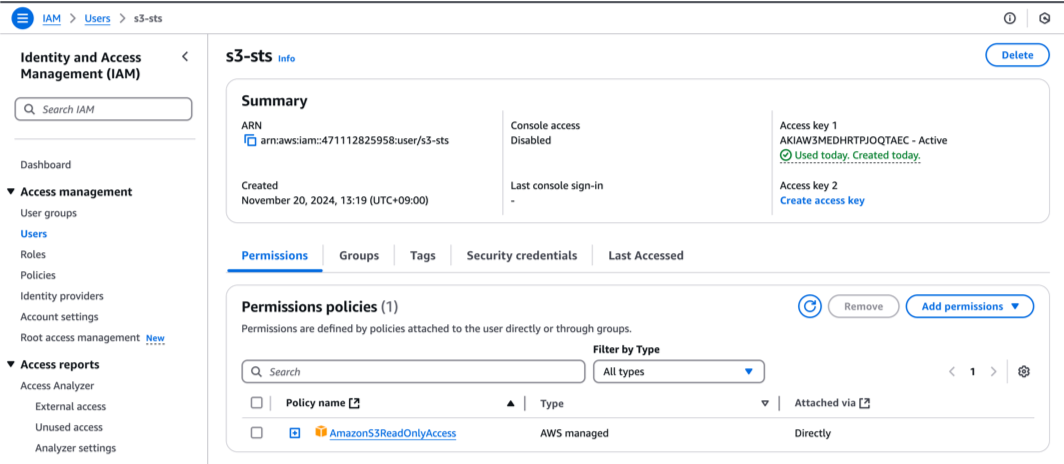The width and height of the screenshot is (1064, 464).
Task: Click the s3-sts breadcrumb text
Action: coord(149,18)
